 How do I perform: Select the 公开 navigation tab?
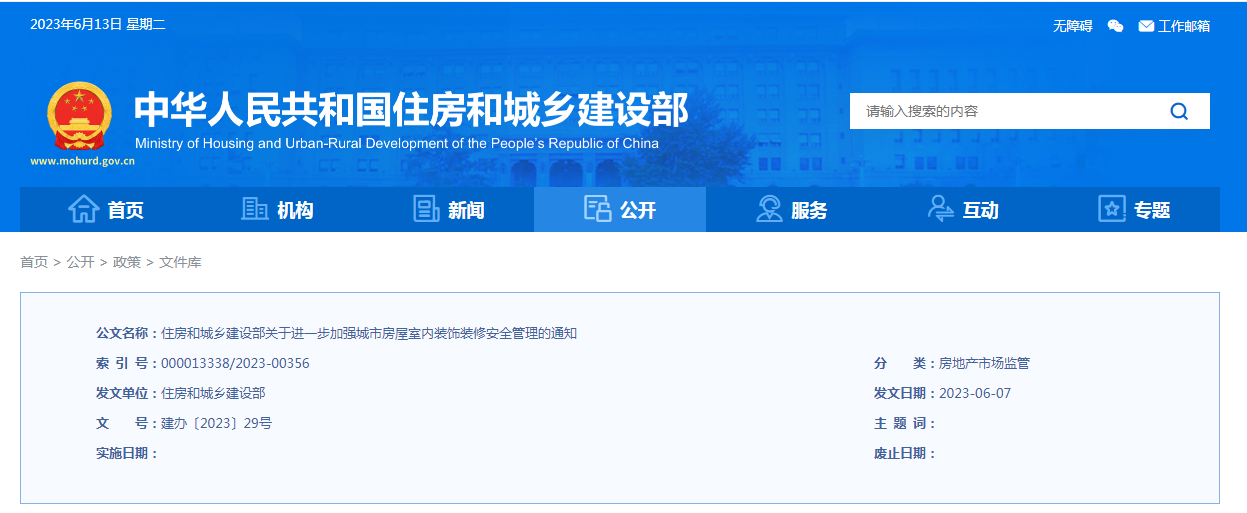coord(620,209)
